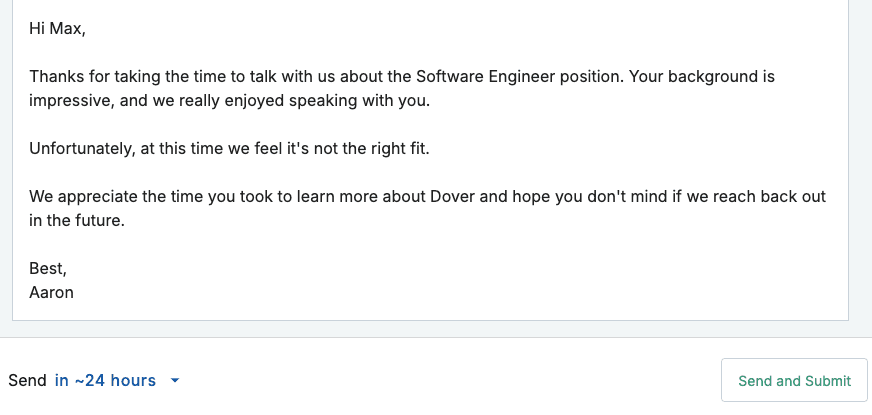
Task: Place cursor on the "Hi Max," greeting
Action: (x=57, y=28)
